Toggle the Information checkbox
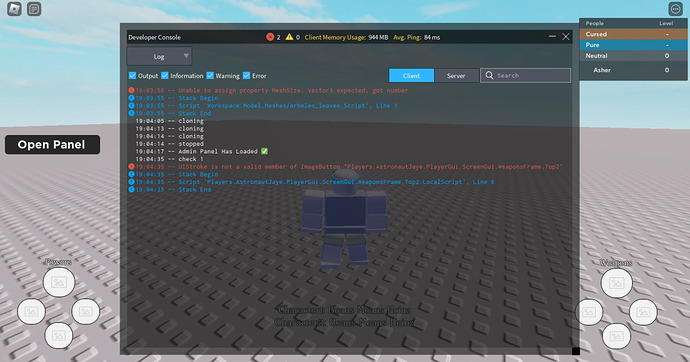Image resolution: width=690 pixels, height=362 pixels. click(x=165, y=76)
